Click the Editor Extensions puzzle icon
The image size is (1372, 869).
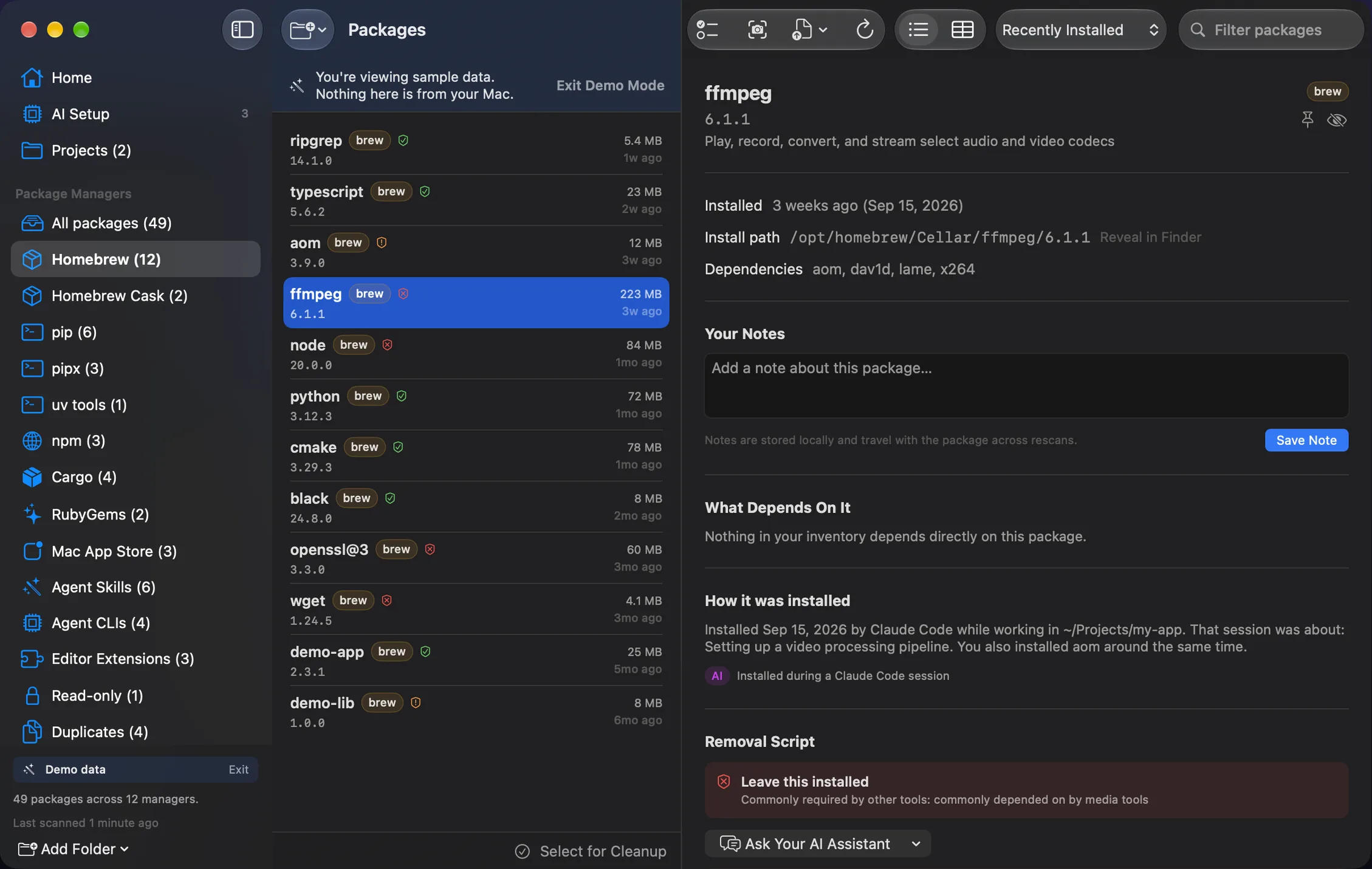pos(32,659)
